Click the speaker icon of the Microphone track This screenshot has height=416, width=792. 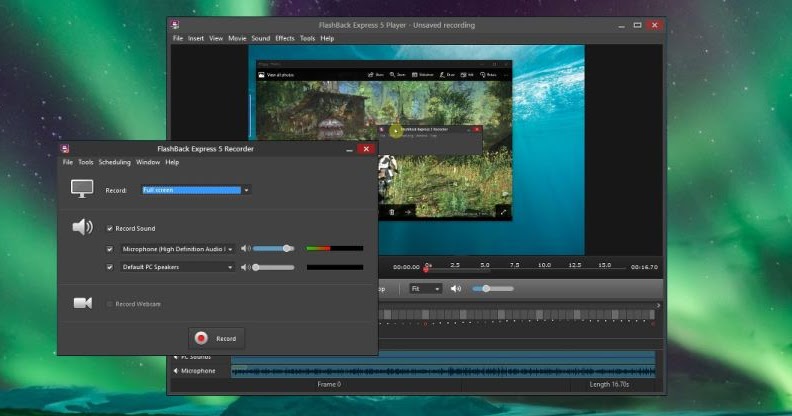click(x=176, y=371)
